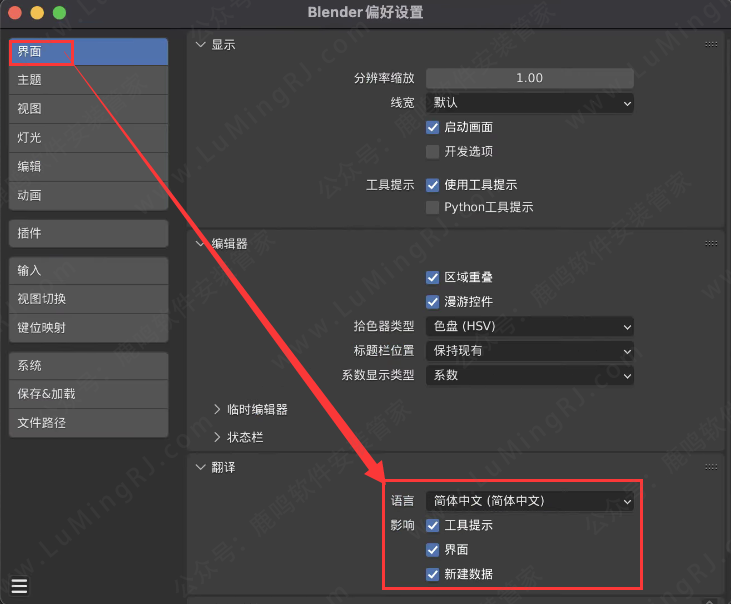The width and height of the screenshot is (731, 604).
Task: Open the 拾色器类型 dropdown
Action: click(529, 326)
